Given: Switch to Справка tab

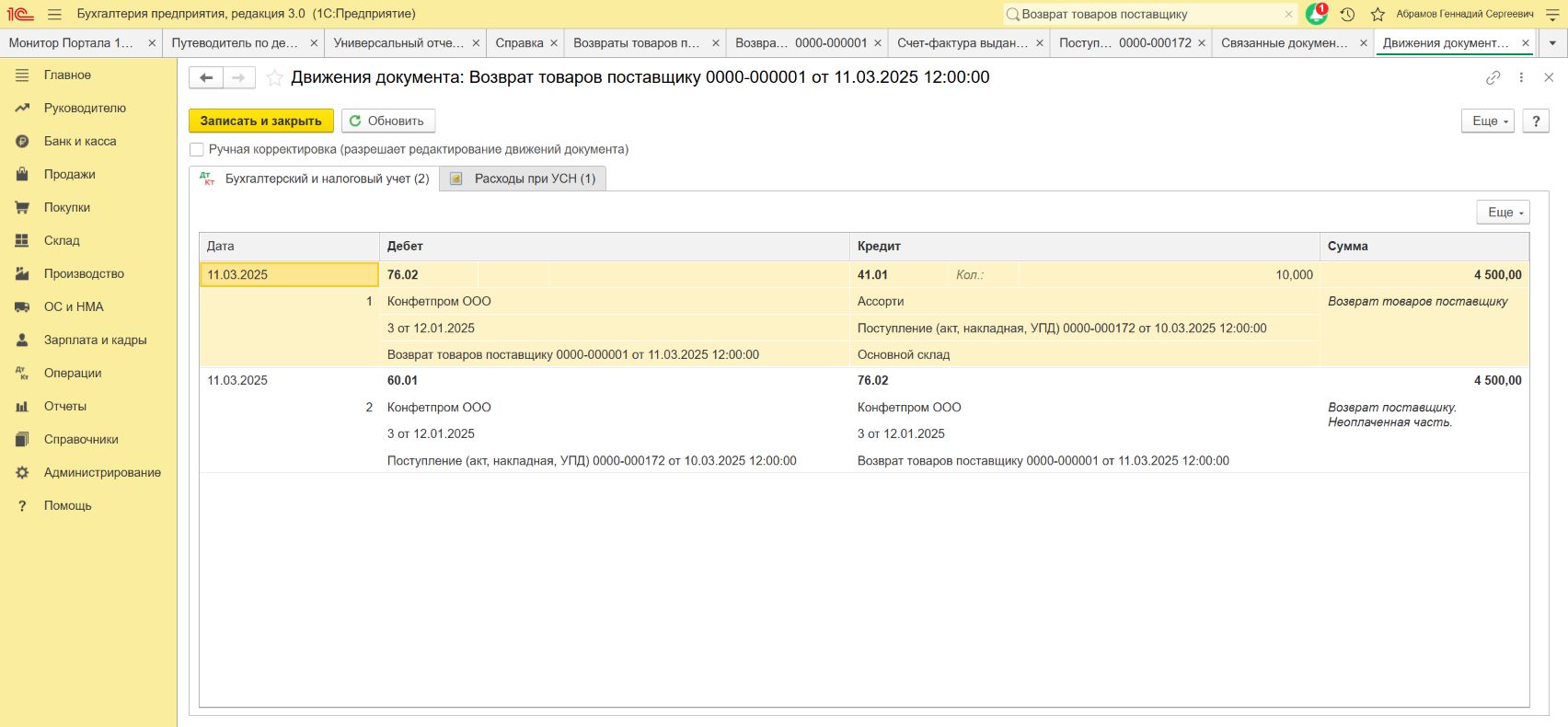Looking at the screenshot, I should pos(525,43).
